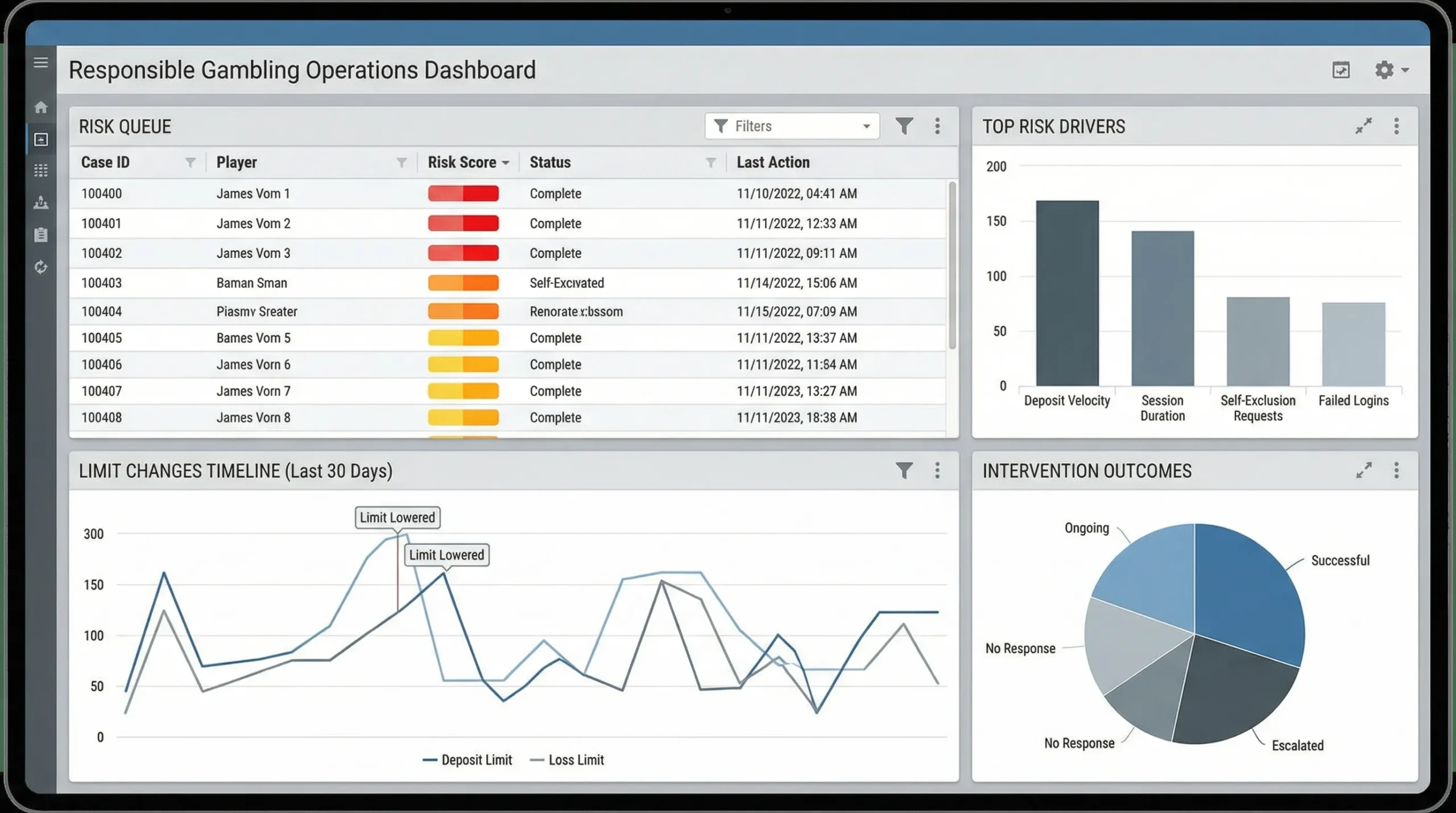Click the Complete status for case 100402

click(x=555, y=253)
